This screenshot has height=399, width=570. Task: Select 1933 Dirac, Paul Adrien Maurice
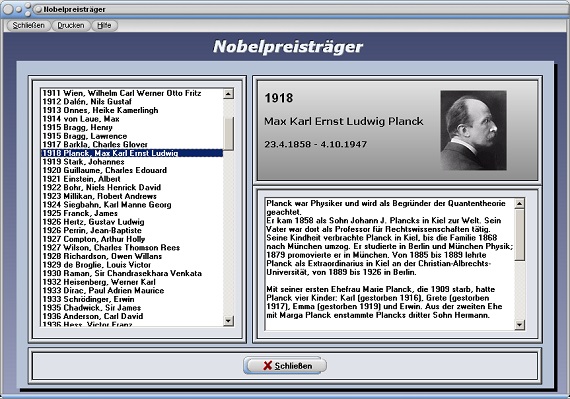click(x=132, y=291)
